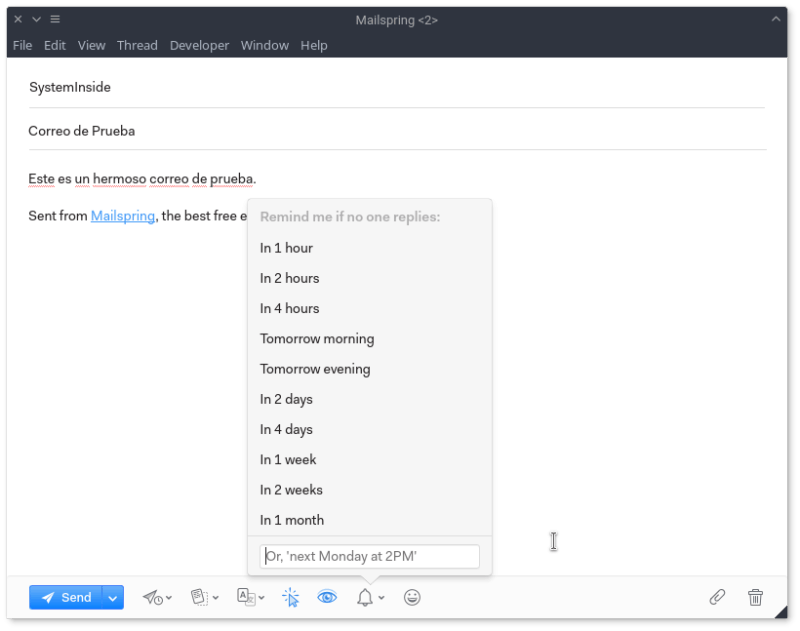Expand the Send button dropdown arrow

tap(113, 597)
